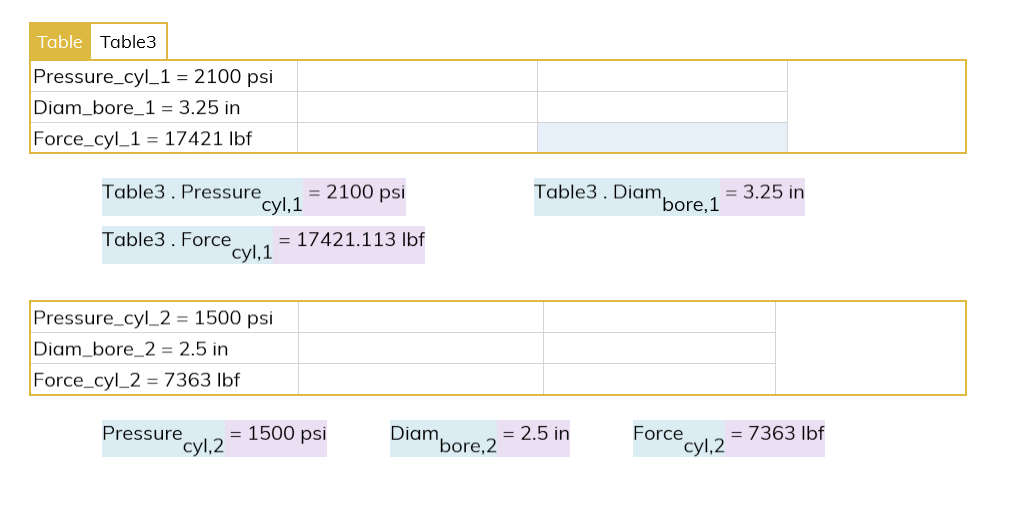Select the Table3 . Force cyl,1 expression
Screen dimensions: 1027x520
[x=187, y=245]
